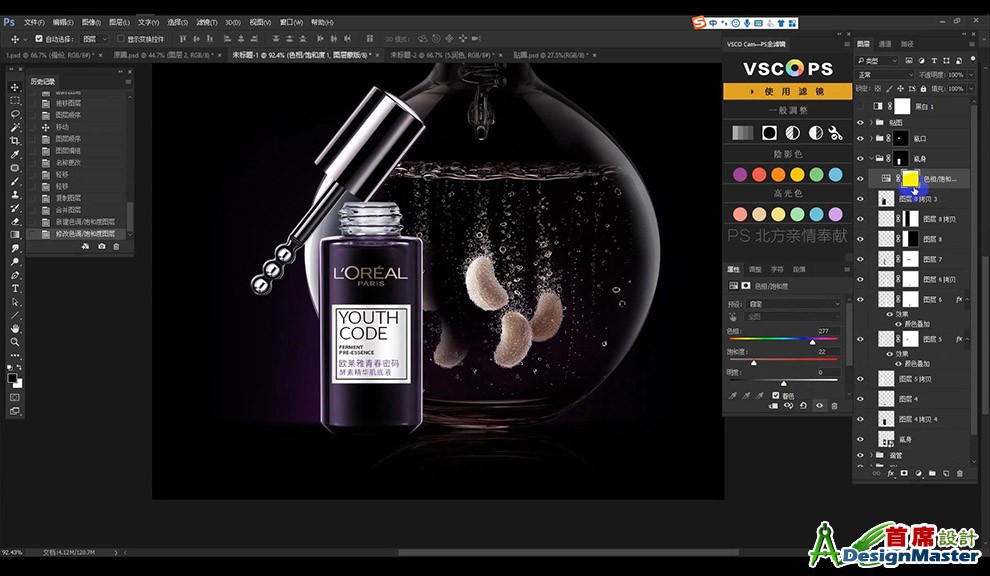Toggle the 自动选择 checkbox
The height and width of the screenshot is (576, 990).
39,39
